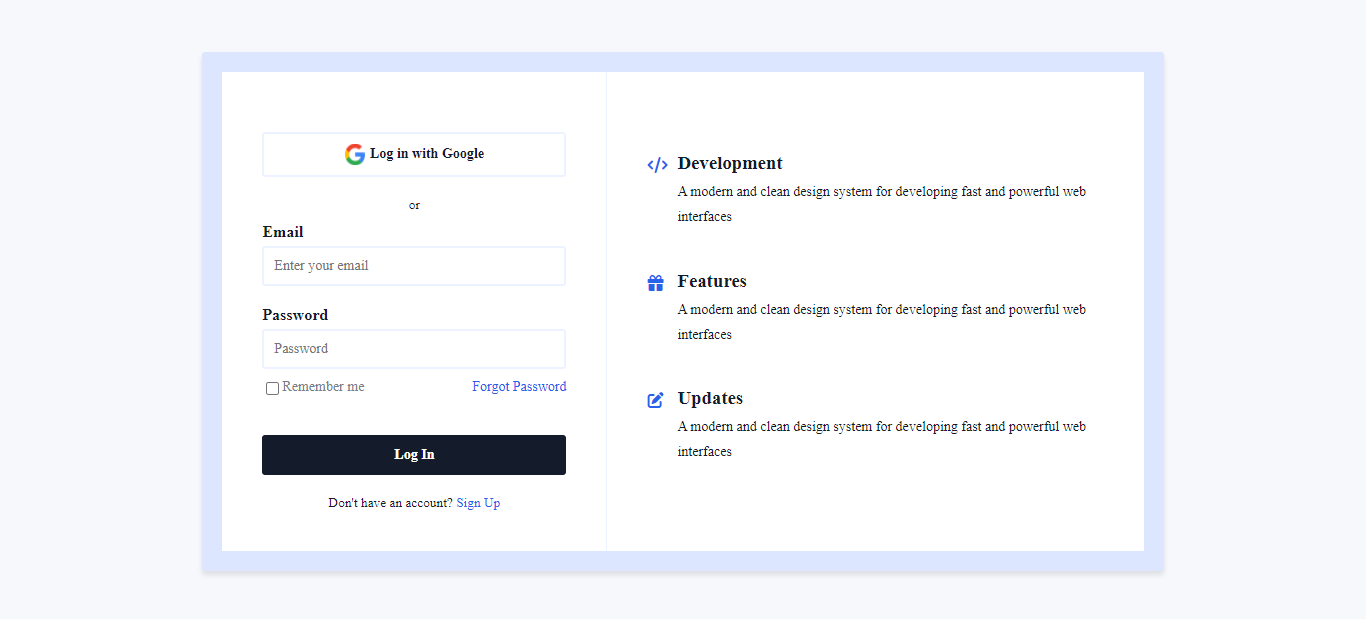This screenshot has width=1366, height=619.
Task: Click "Don't have an account?" text
Action: click(390, 503)
